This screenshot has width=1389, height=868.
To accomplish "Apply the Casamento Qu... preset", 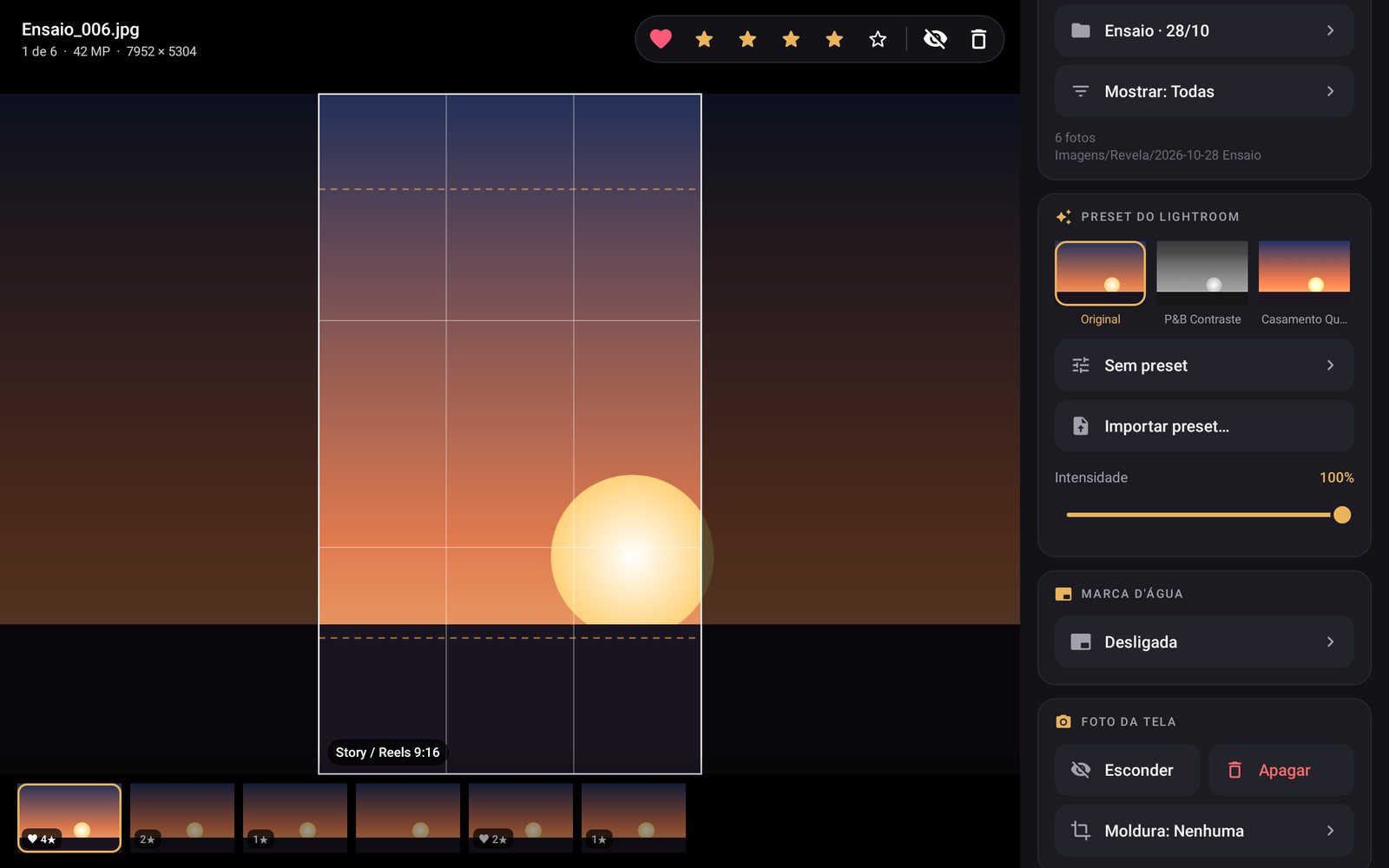I will click(x=1304, y=273).
